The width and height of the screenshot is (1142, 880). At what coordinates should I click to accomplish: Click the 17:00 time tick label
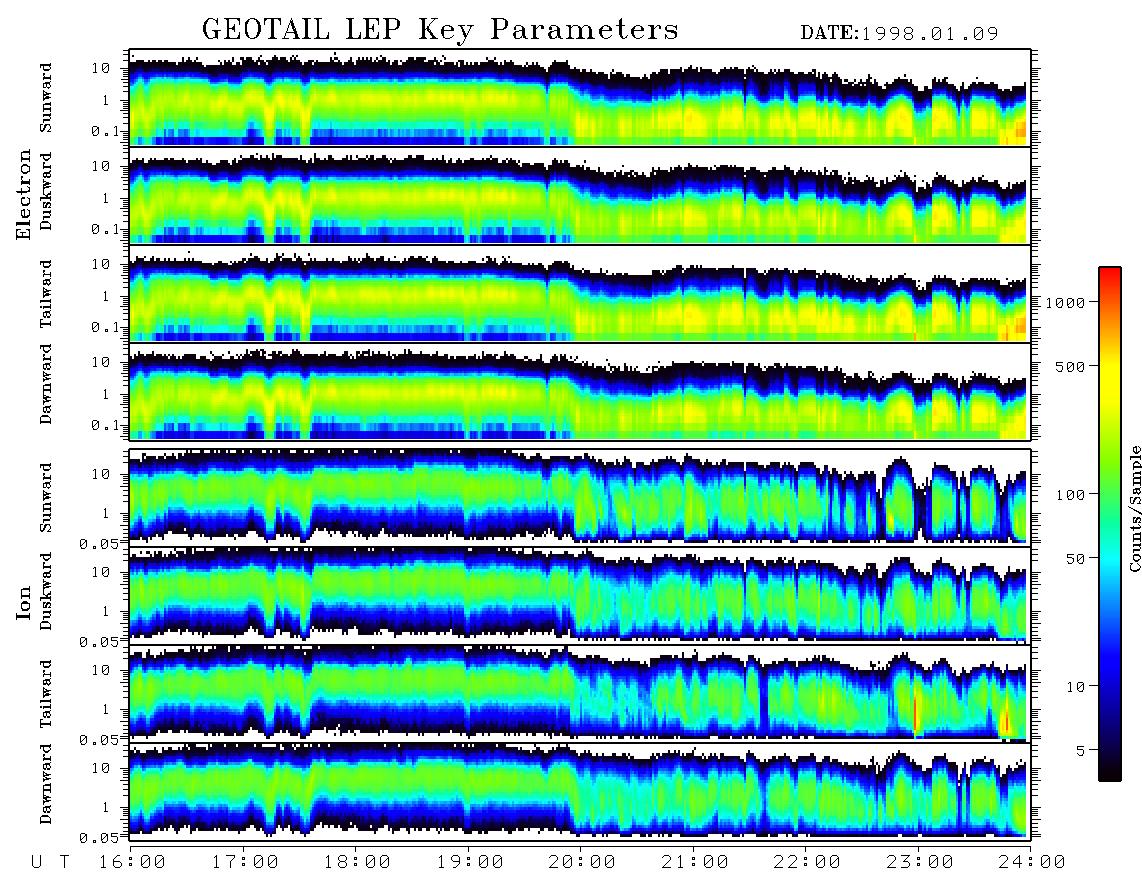(245, 862)
